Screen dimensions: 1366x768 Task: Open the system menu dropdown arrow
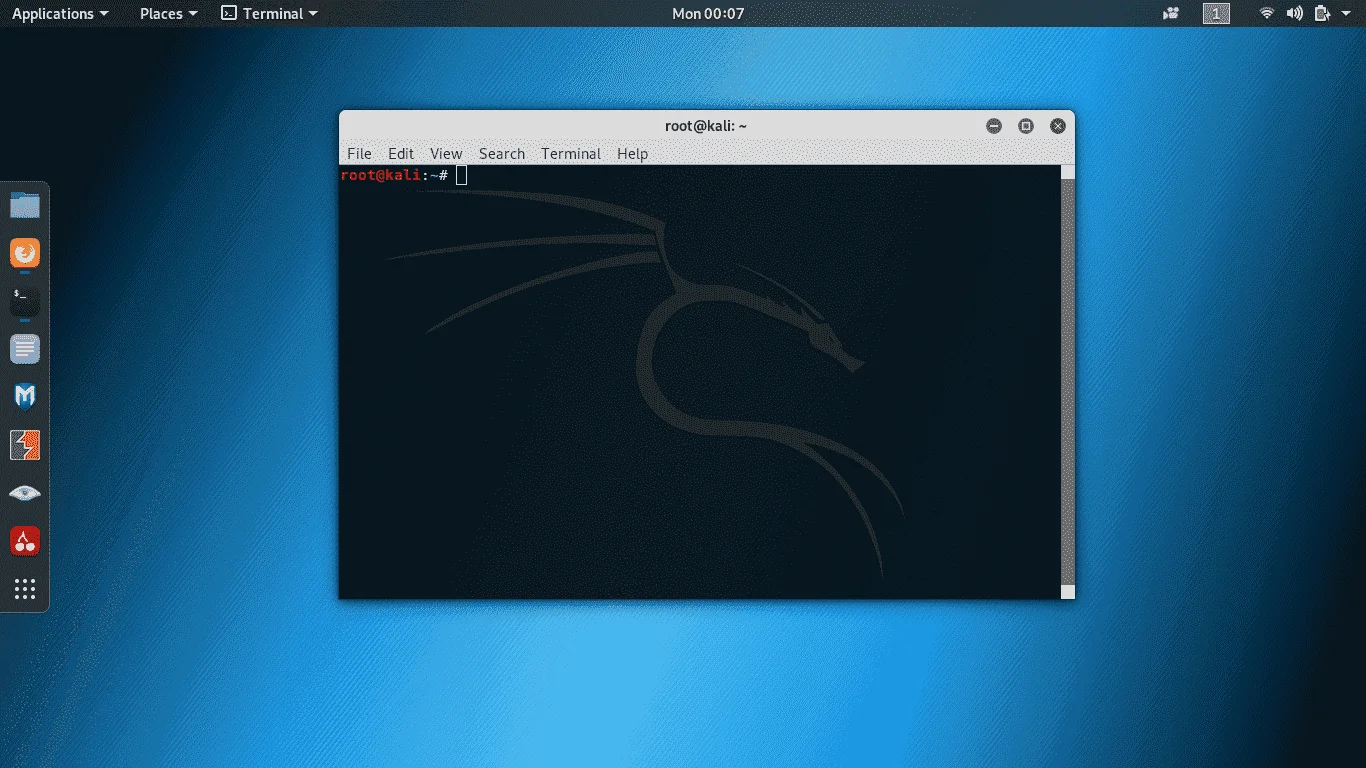point(1346,14)
